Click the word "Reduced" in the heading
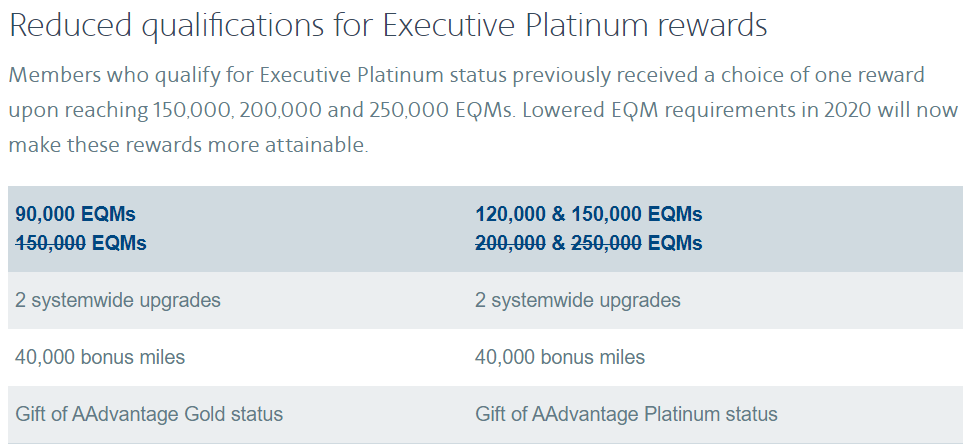The image size is (980, 448). [x=71, y=26]
